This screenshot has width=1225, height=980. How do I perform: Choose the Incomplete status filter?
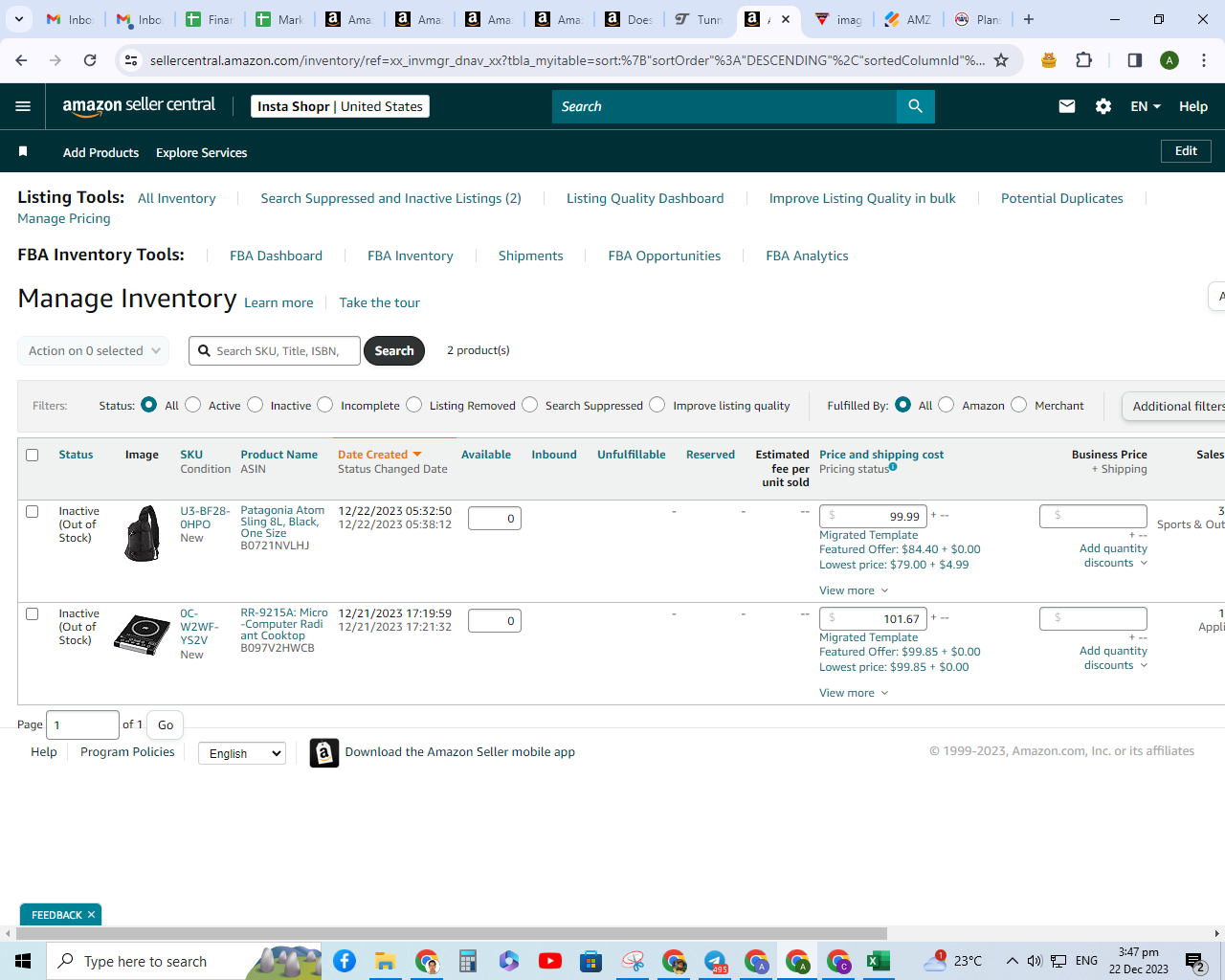pyautogui.click(x=325, y=405)
